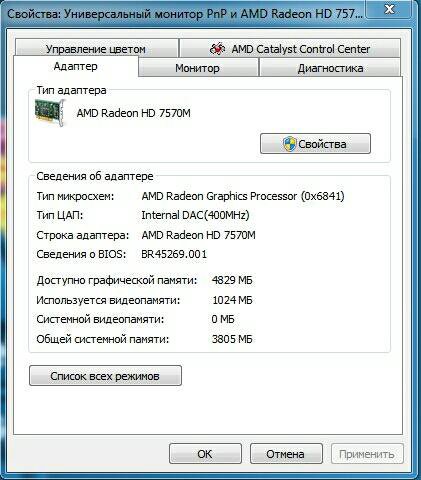Image resolution: width=421 pixels, height=480 pixels.
Task: Open the Диагностика tab
Action: [x=330, y=68]
